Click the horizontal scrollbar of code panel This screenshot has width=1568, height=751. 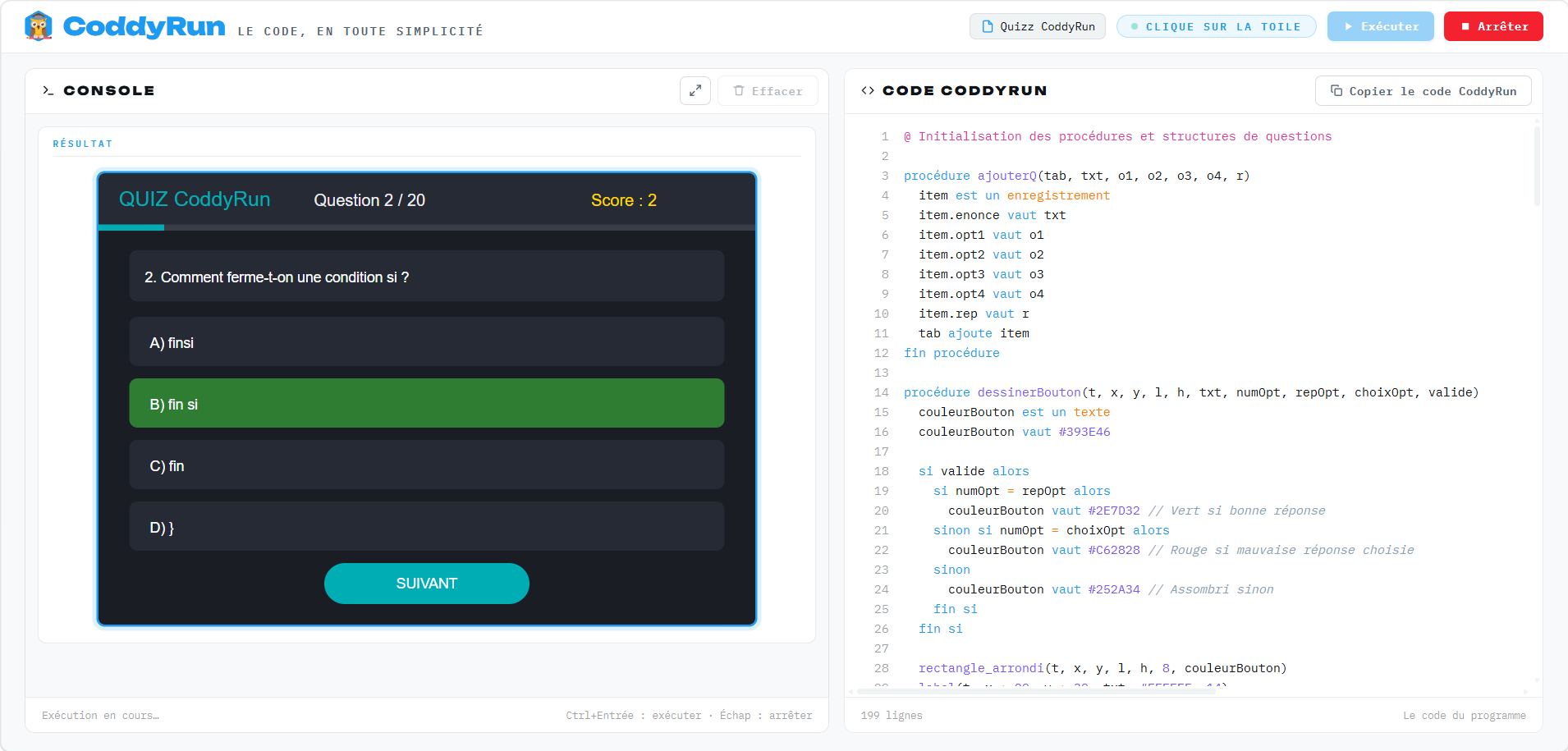1036,692
